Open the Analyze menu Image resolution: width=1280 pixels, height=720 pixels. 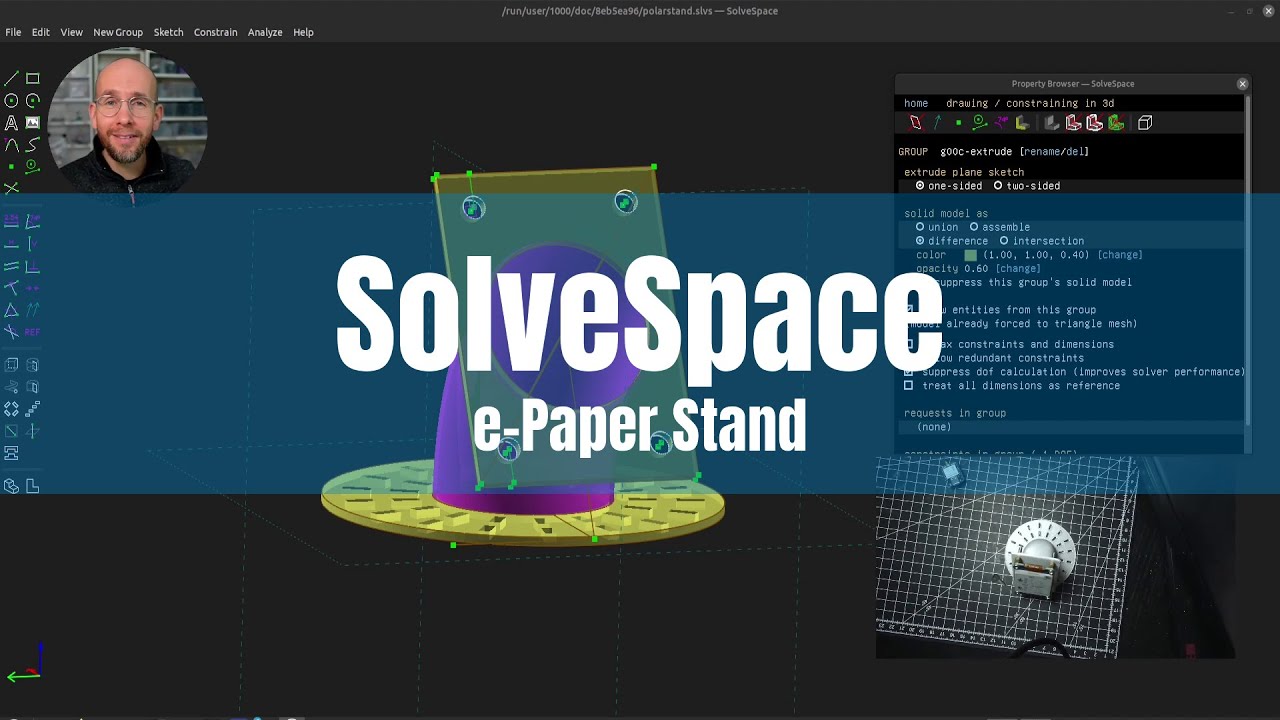[x=265, y=32]
